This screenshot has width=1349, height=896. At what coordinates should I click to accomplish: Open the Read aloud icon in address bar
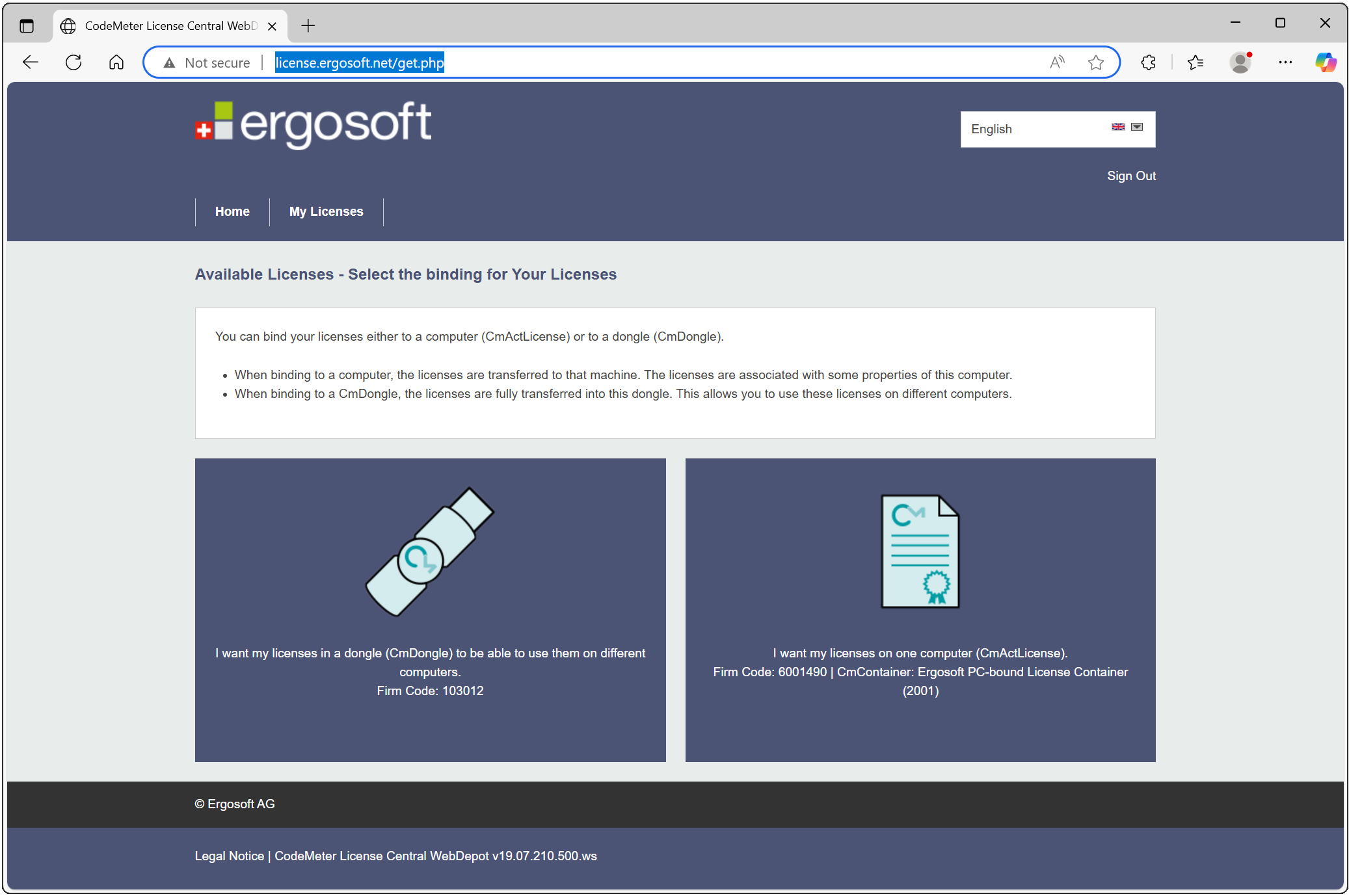pos(1058,62)
